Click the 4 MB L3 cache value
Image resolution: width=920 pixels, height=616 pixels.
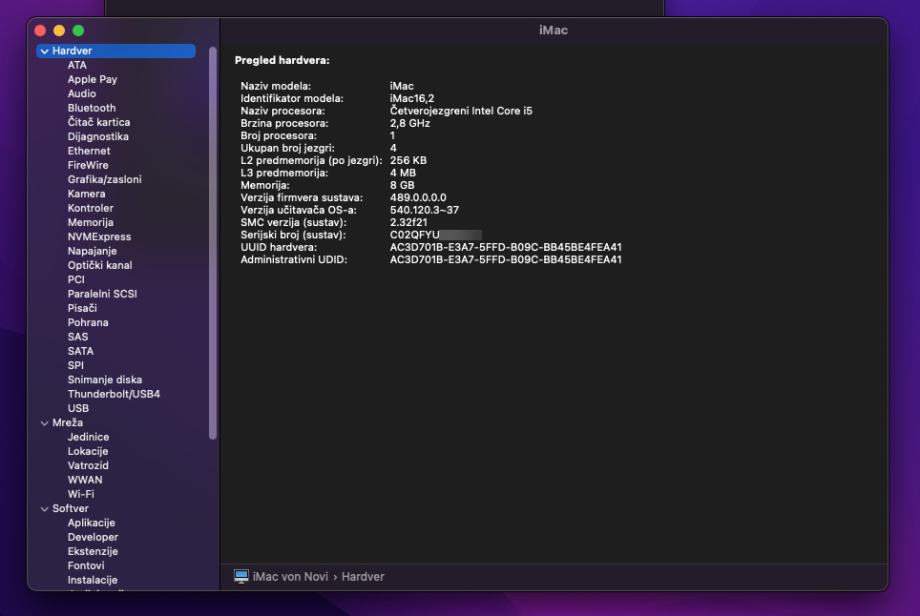[x=402, y=173]
